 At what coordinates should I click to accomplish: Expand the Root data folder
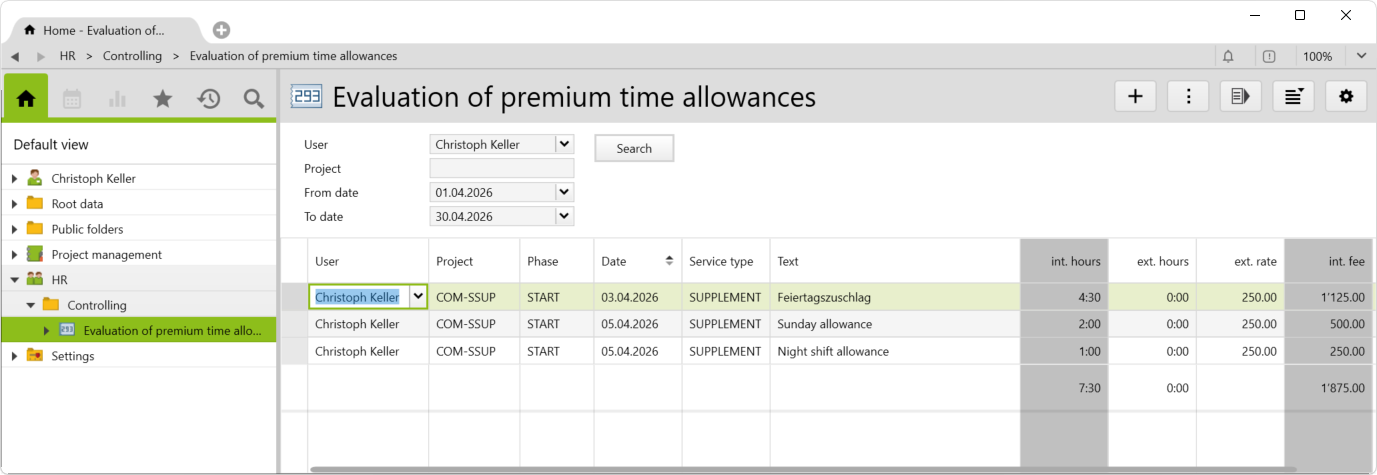14,204
